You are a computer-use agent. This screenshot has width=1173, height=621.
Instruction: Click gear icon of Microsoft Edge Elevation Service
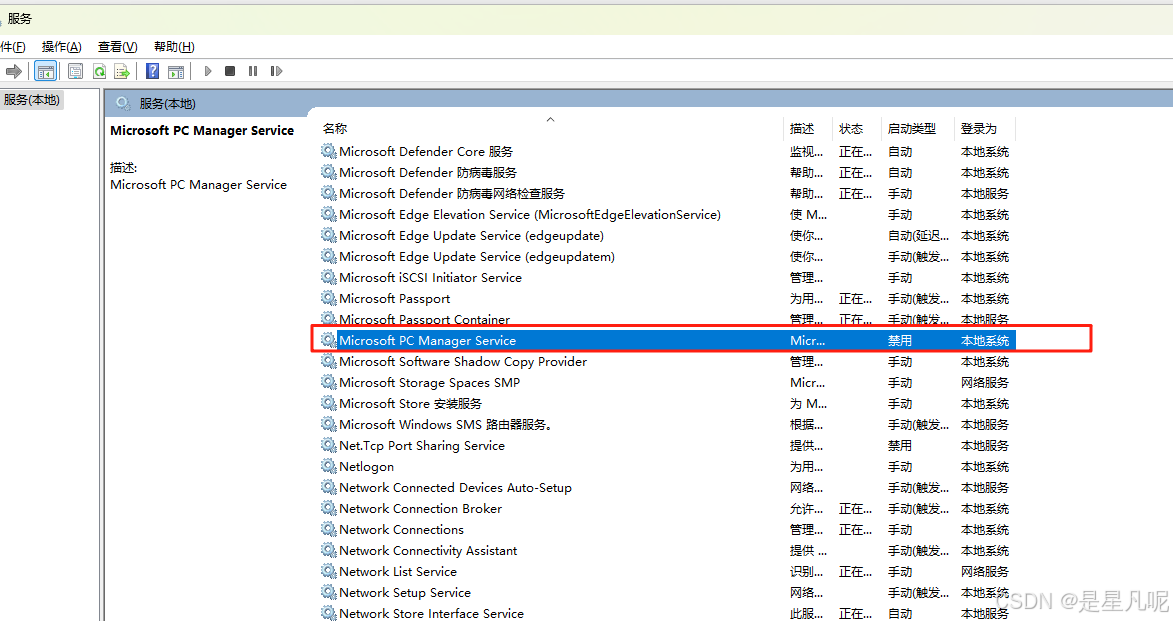[x=328, y=214]
